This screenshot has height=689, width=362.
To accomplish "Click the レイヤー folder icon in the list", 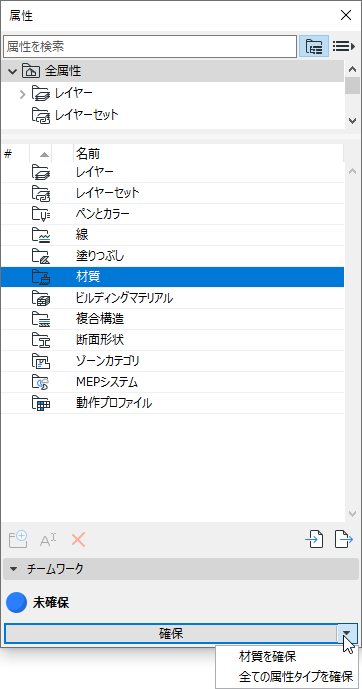I will click(x=41, y=172).
